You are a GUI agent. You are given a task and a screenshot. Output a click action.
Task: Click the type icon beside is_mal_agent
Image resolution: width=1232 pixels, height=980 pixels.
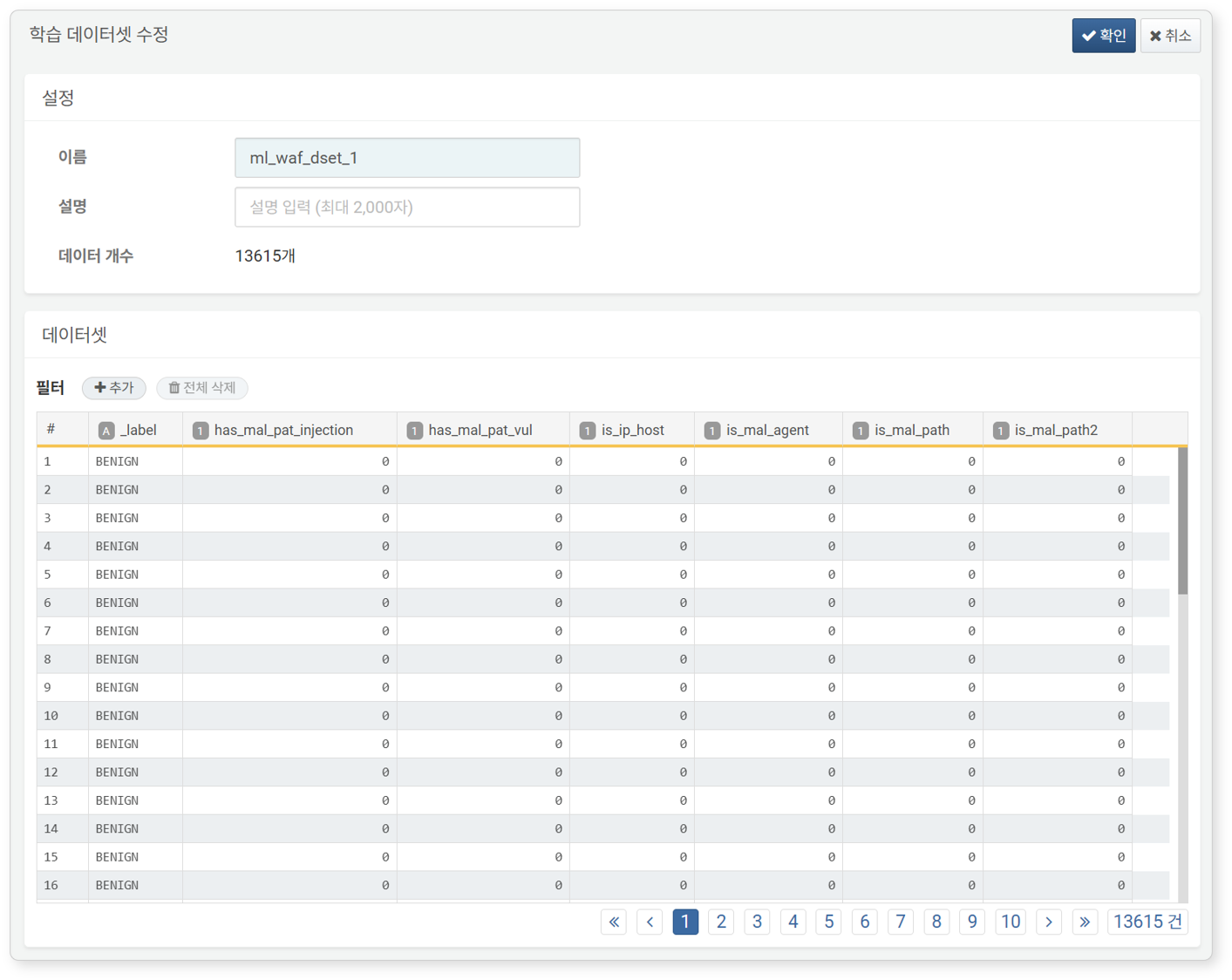[712, 431]
